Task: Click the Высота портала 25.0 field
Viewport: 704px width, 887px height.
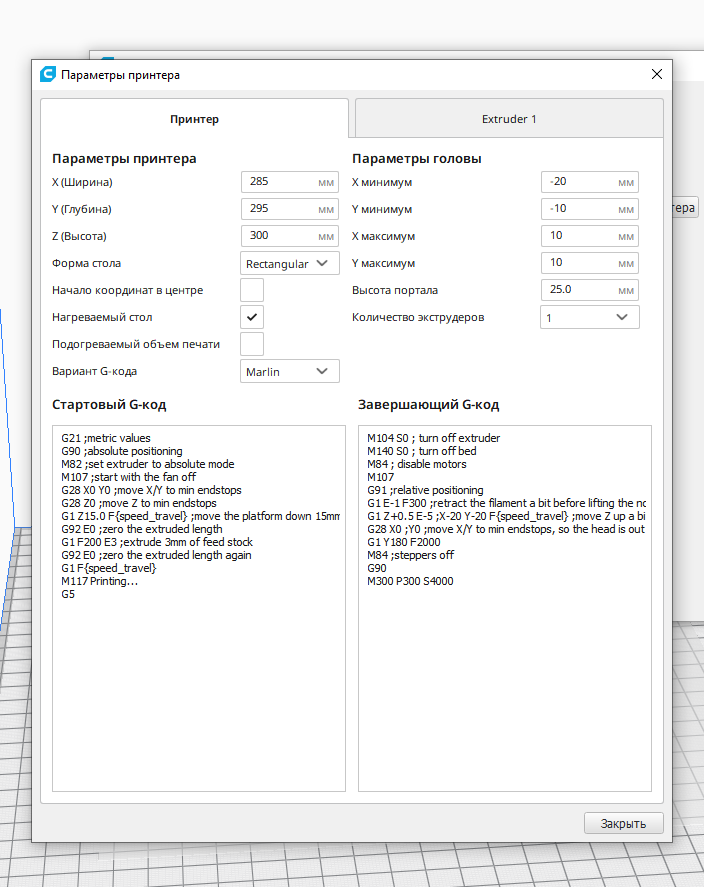Action: [x=590, y=290]
